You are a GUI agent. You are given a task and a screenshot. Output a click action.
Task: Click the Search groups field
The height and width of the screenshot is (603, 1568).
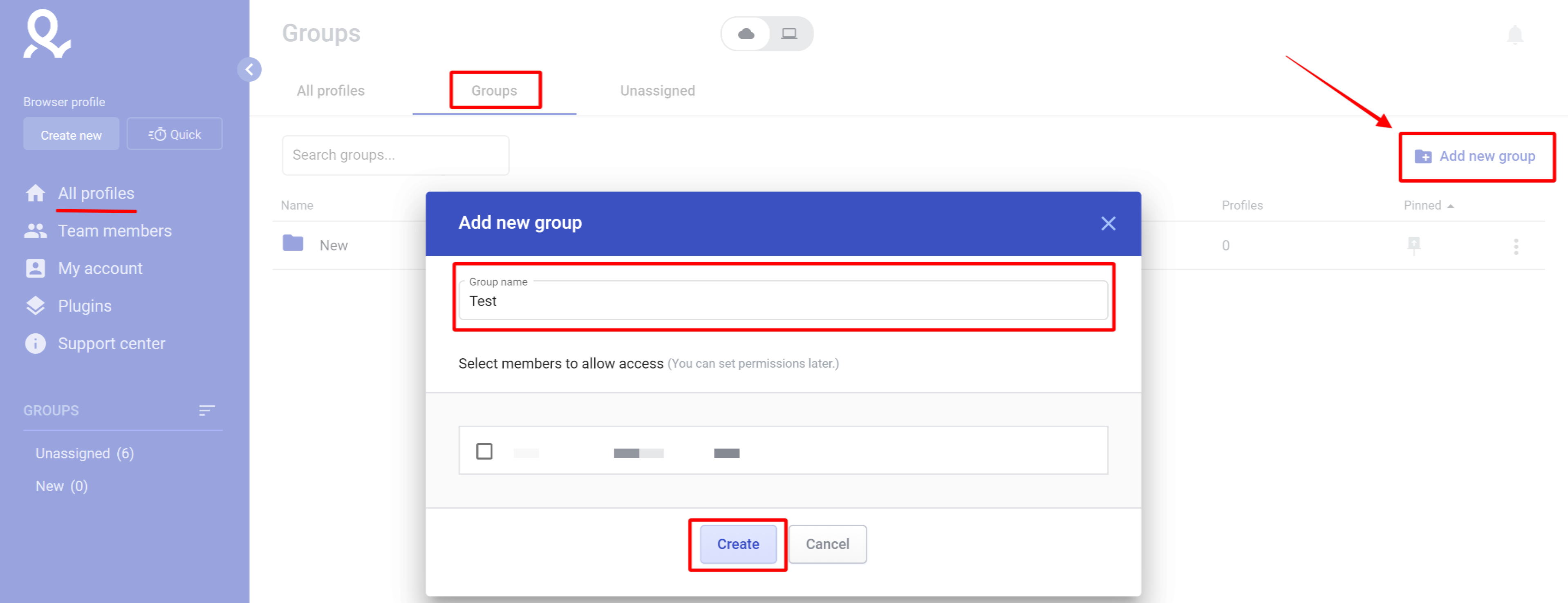tap(396, 155)
